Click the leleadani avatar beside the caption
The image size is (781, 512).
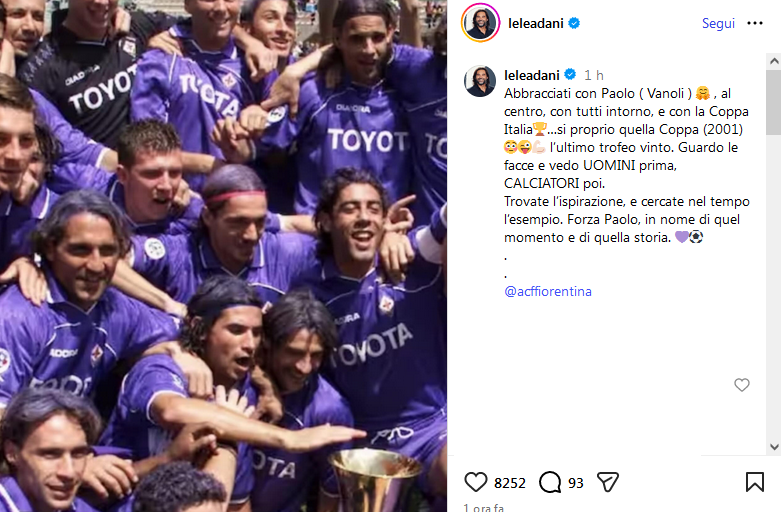pyautogui.click(x=480, y=81)
